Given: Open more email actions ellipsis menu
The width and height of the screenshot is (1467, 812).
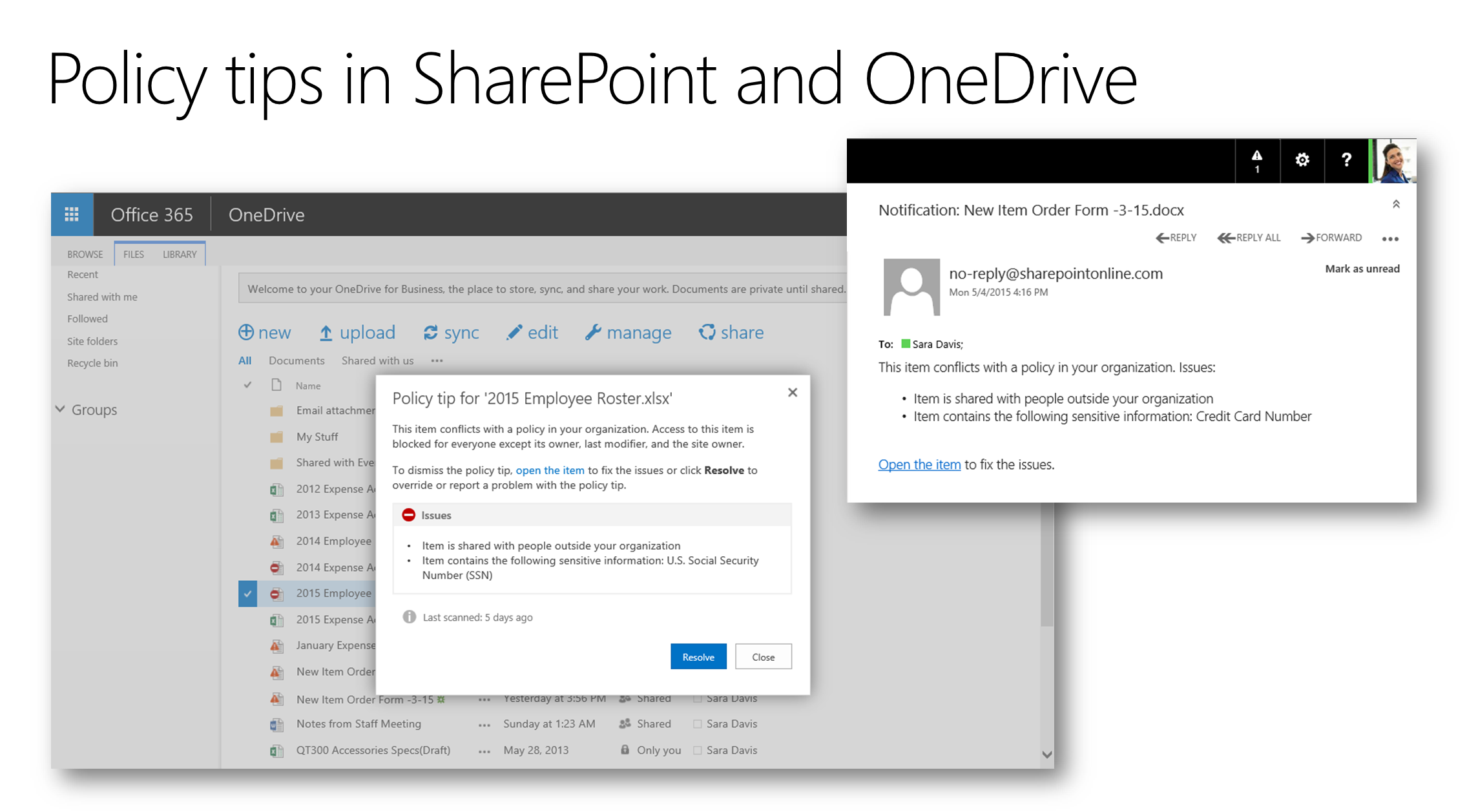Looking at the screenshot, I should pos(1390,238).
